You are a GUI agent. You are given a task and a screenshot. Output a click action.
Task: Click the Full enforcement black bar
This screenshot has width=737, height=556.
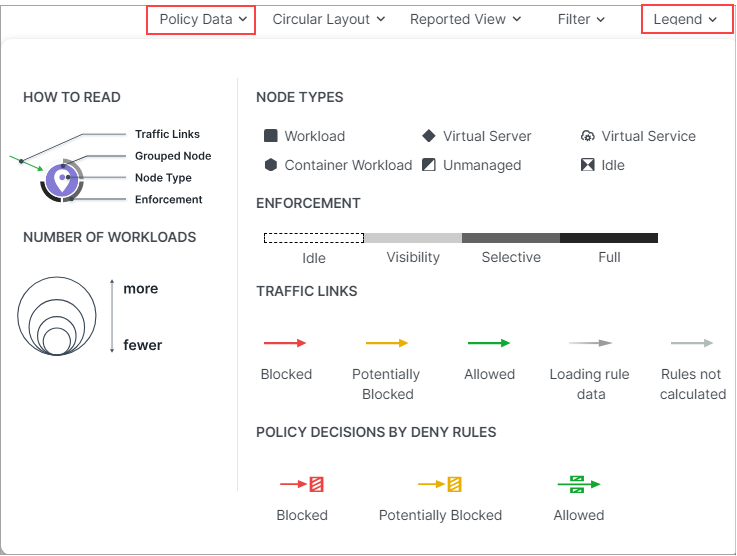pyautogui.click(x=609, y=238)
